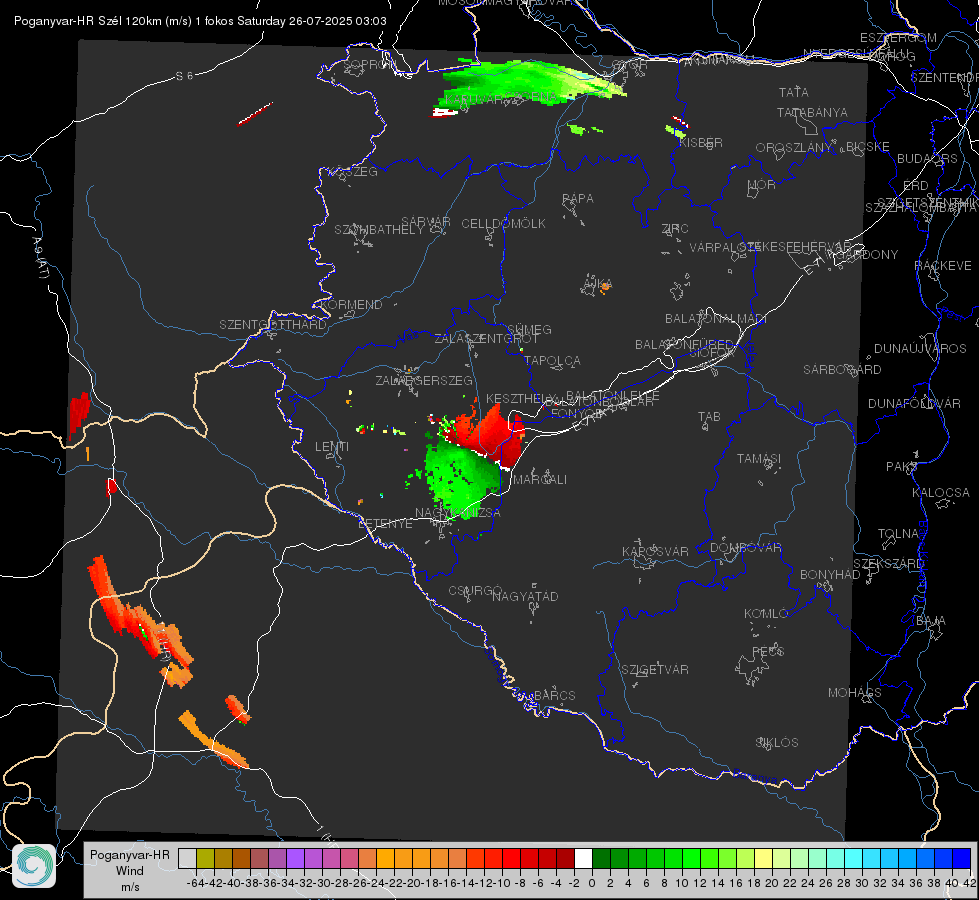
Task: Click the BALATONALMADI city label
Action: (716, 319)
